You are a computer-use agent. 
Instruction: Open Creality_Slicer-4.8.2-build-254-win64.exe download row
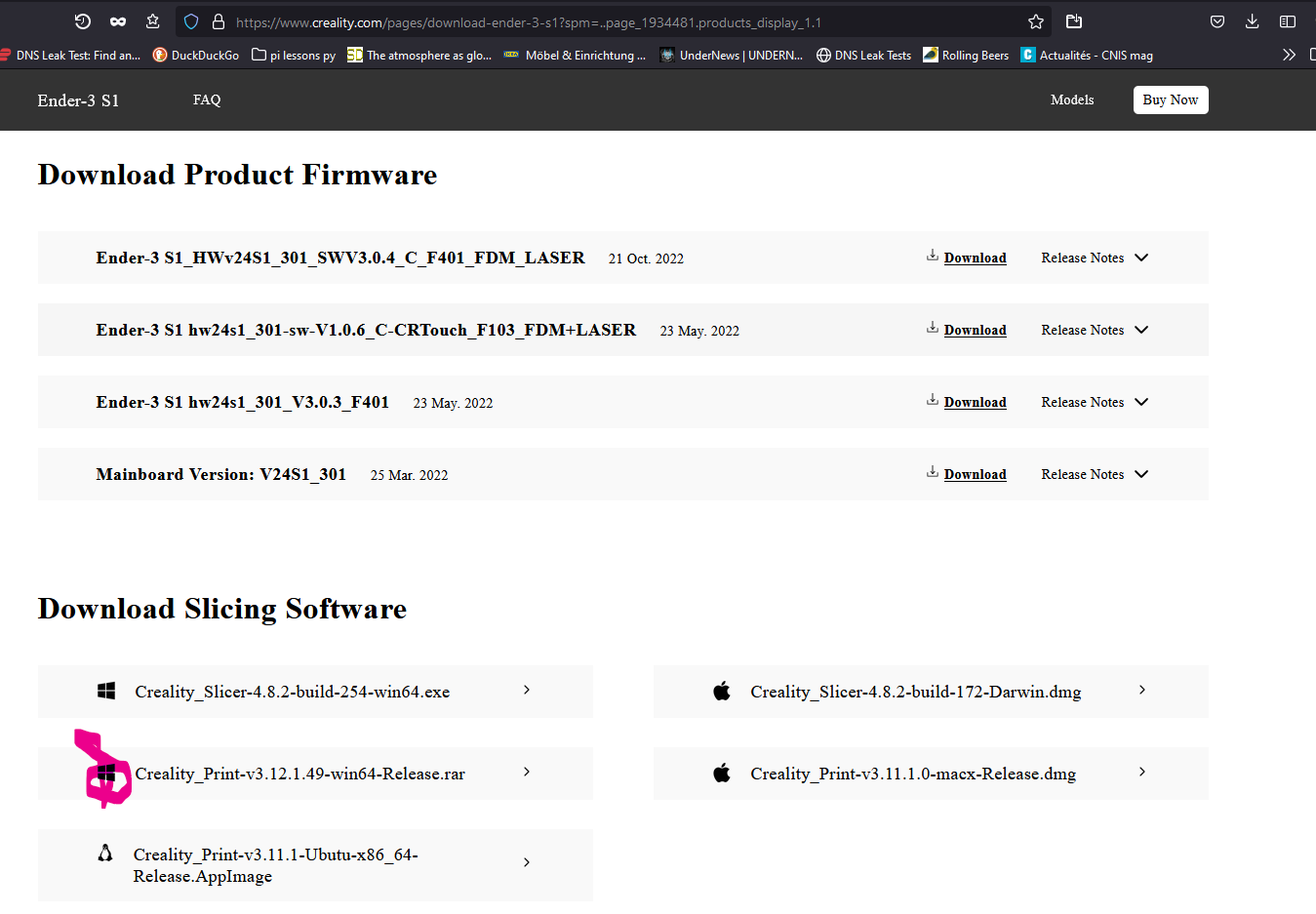(x=315, y=692)
